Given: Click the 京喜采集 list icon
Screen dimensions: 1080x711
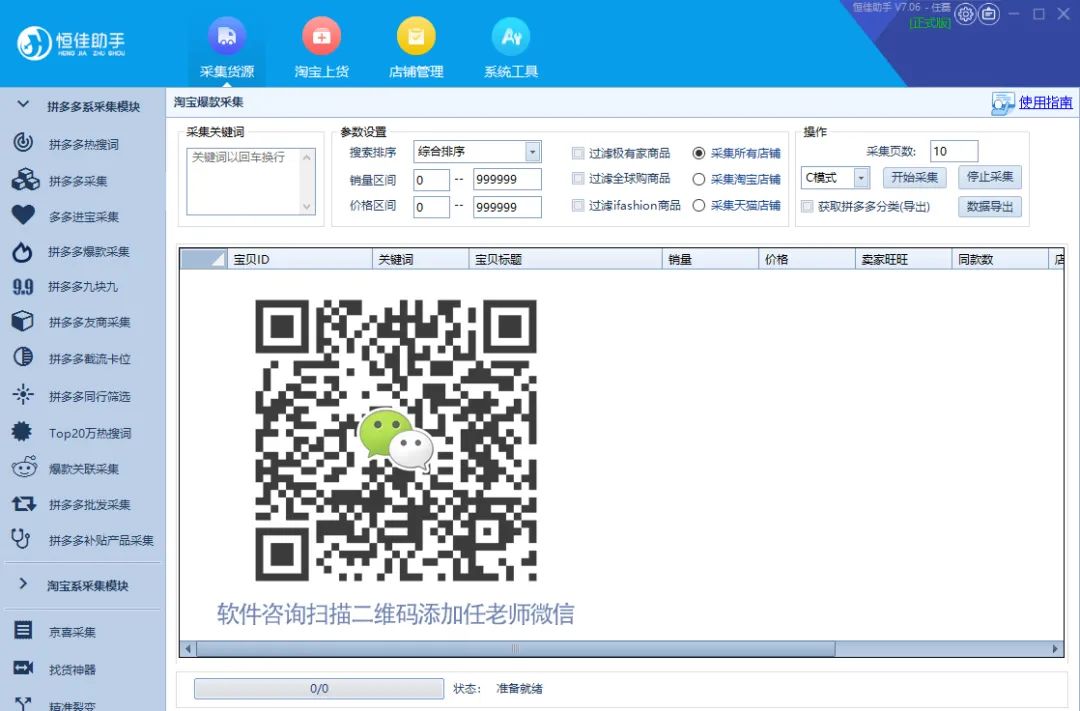Looking at the screenshot, I should pos(23,630).
